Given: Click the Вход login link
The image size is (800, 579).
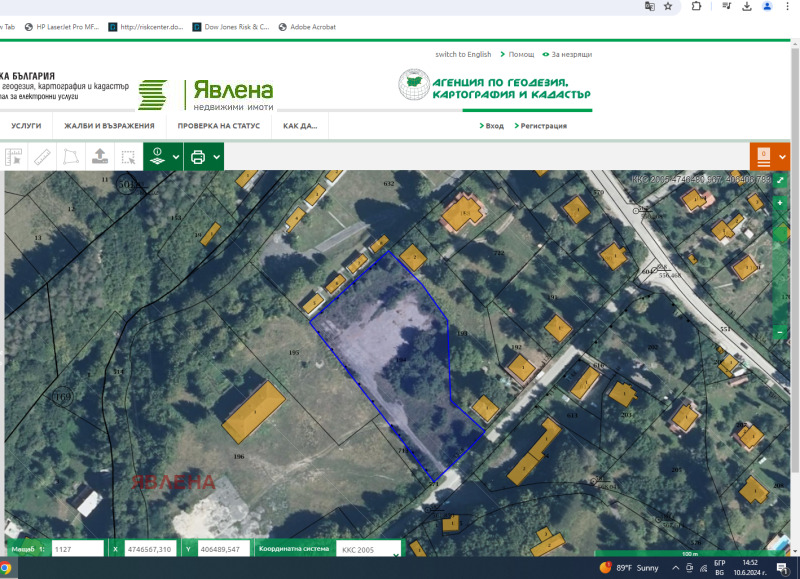Looking at the screenshot, I should [x=493, y=126].
